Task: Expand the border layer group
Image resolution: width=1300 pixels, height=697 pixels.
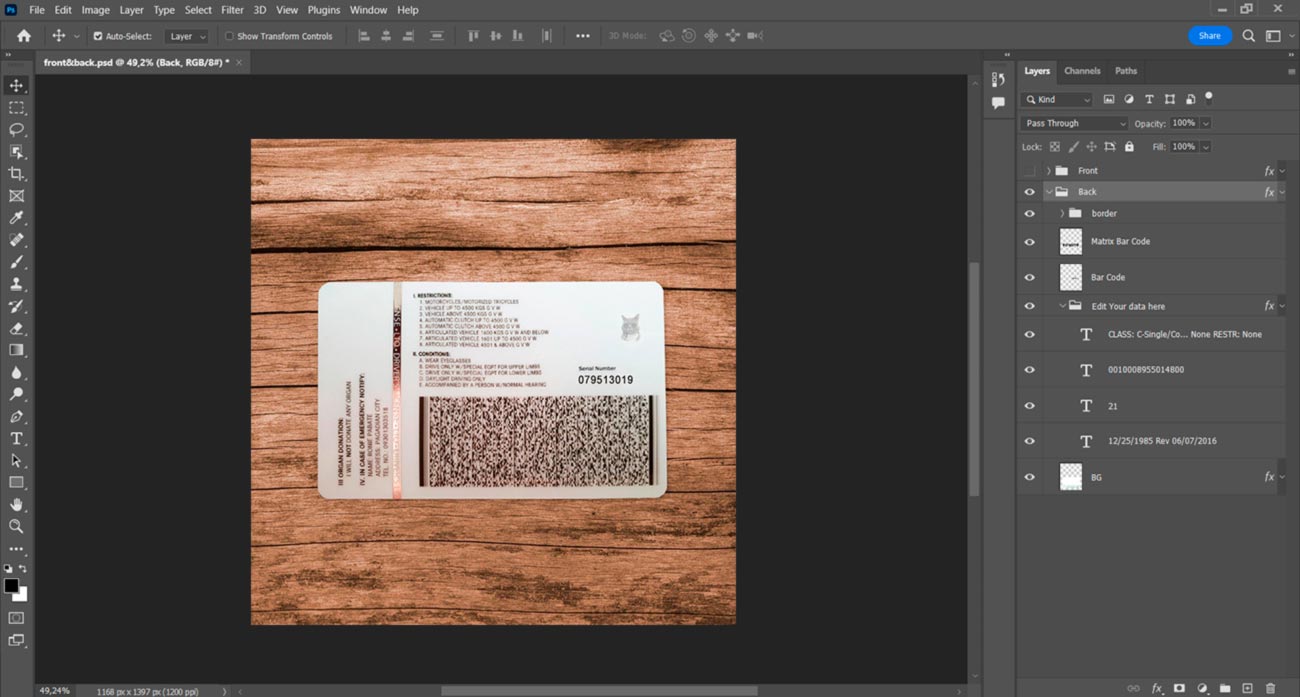Action: 1062,213
